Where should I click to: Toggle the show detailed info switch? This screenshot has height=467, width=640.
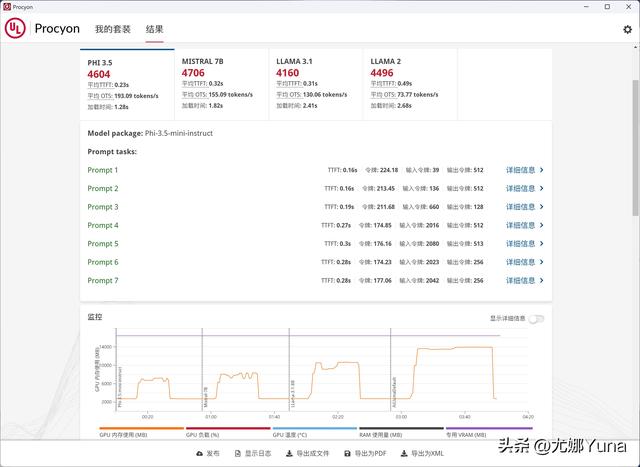(536, 318)
